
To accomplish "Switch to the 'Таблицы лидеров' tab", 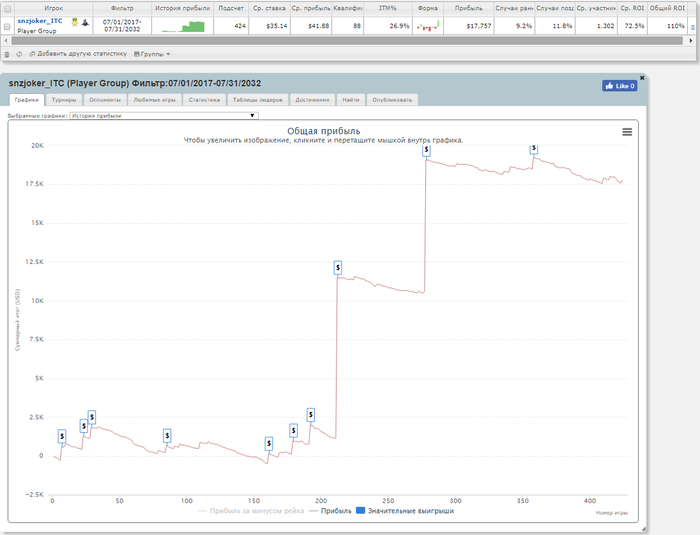I will [258, 100].
